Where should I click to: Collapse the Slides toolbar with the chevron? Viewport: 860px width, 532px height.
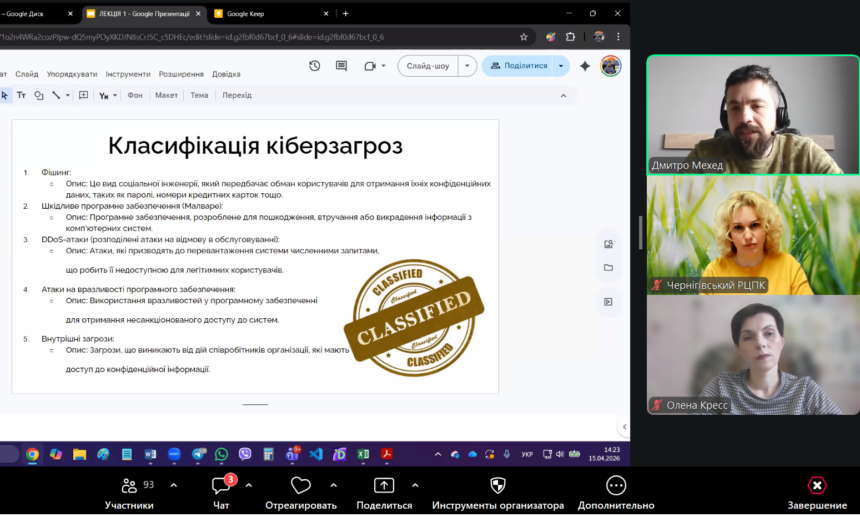[563, 95]
